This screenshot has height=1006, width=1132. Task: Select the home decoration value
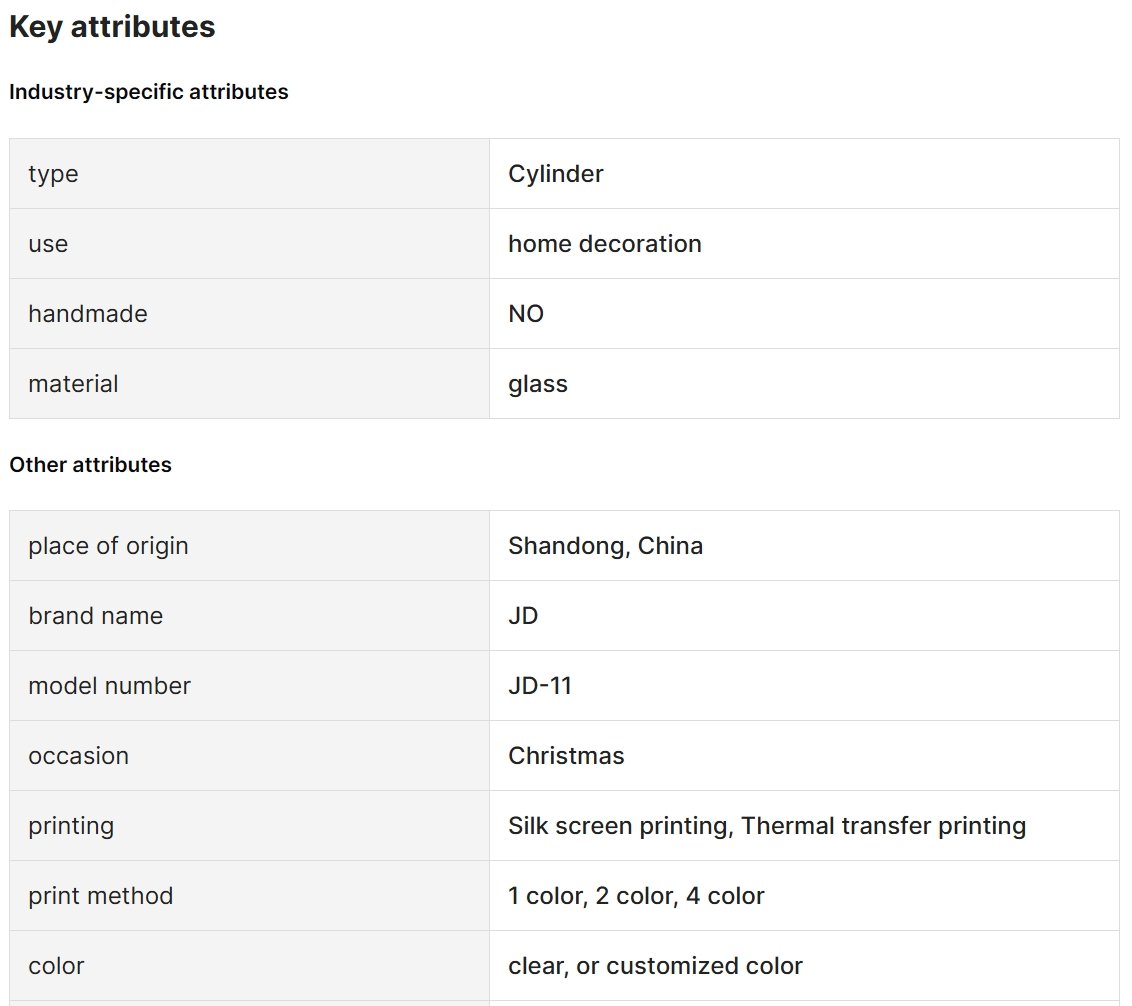tap(605, 243)
